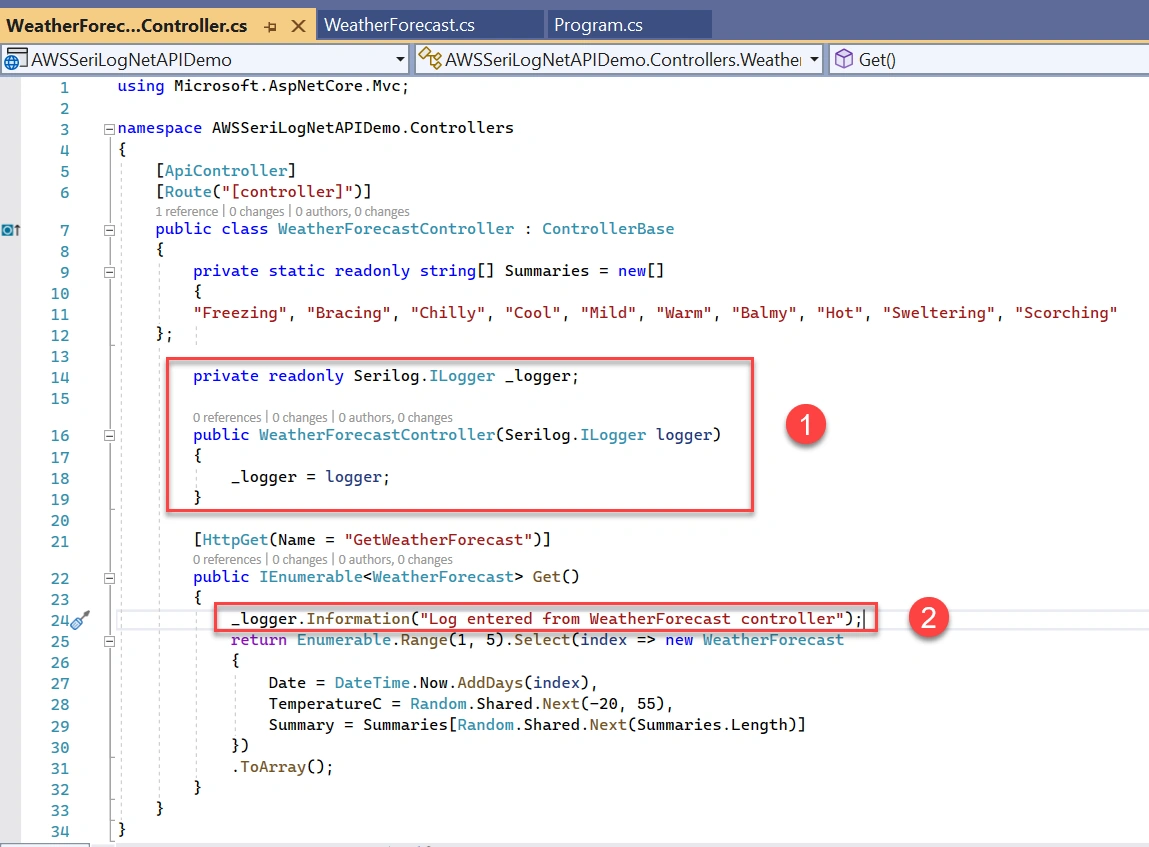Collapse the Get method outlining at line 22

(x=109, y=578)
